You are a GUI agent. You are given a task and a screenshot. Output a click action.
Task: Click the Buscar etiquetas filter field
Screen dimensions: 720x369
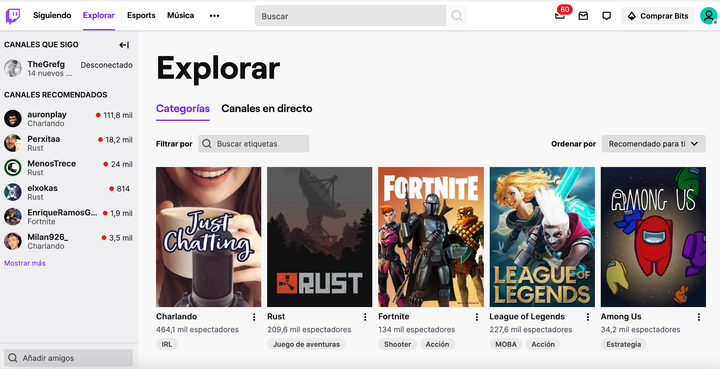tap(253, 144)
